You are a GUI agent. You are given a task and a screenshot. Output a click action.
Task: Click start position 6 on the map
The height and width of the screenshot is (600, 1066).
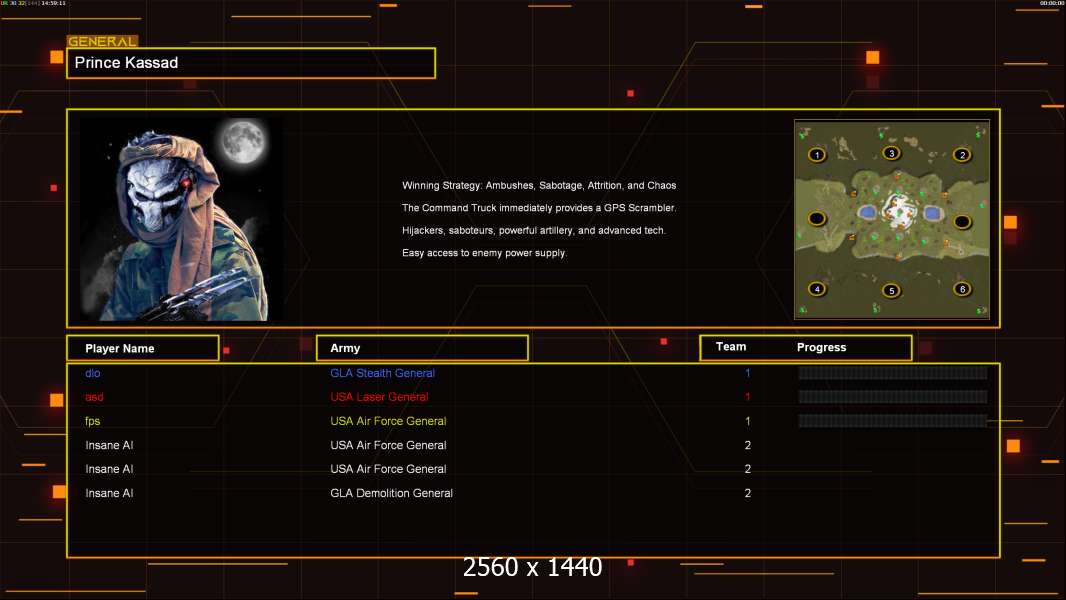coord(962,289)
